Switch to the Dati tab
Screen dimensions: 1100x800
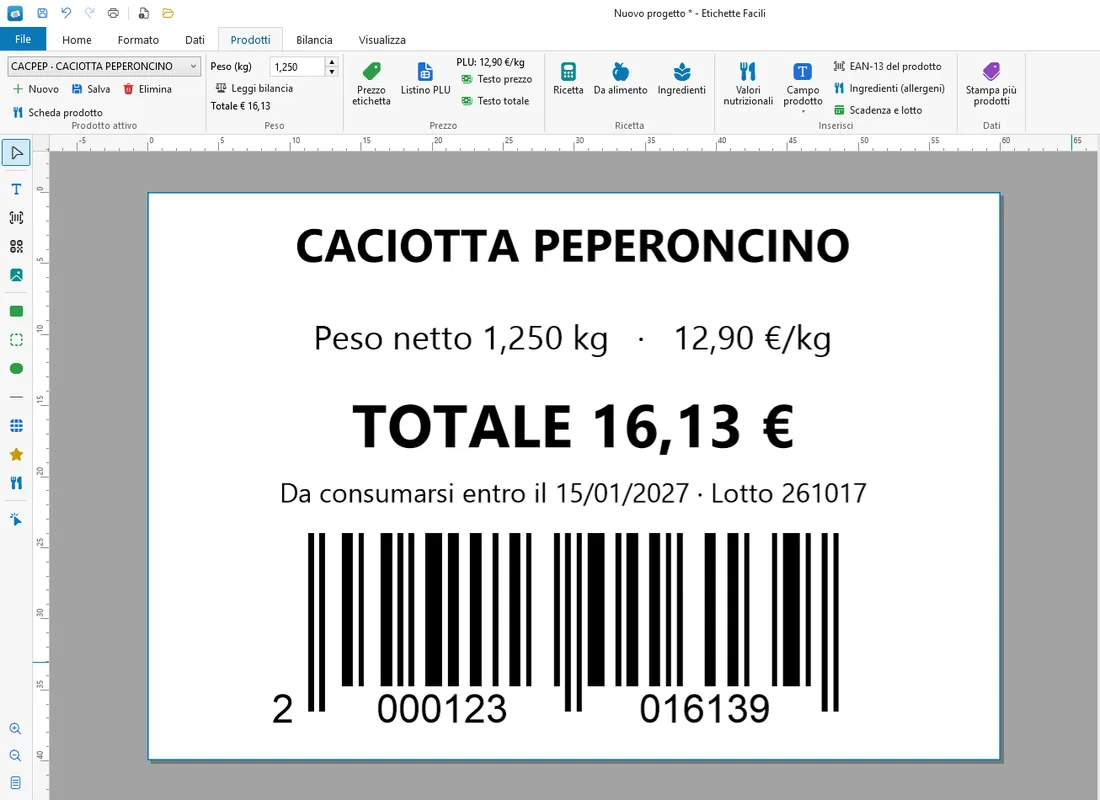pyautogui.click(x=195, y=40)
